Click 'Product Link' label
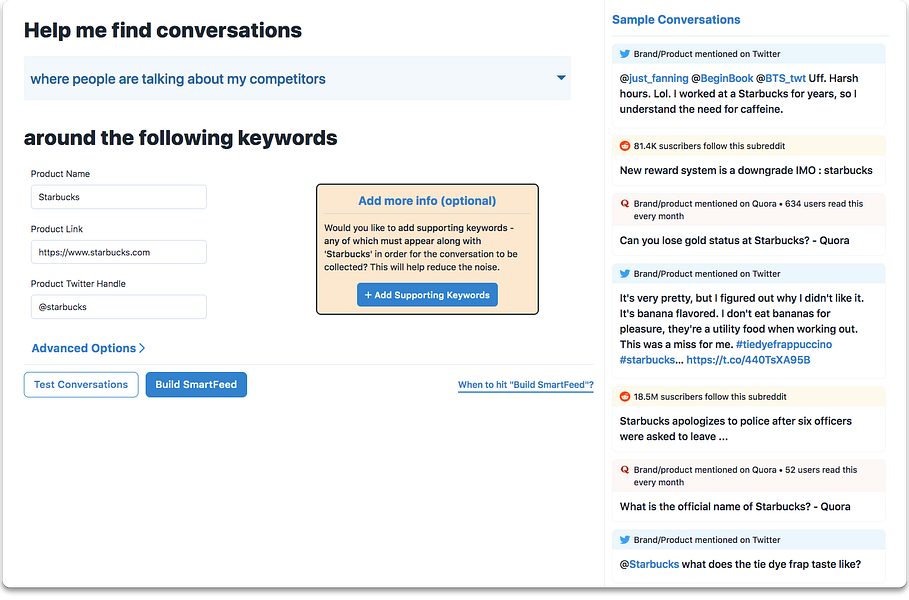 (x=57, y=229)
